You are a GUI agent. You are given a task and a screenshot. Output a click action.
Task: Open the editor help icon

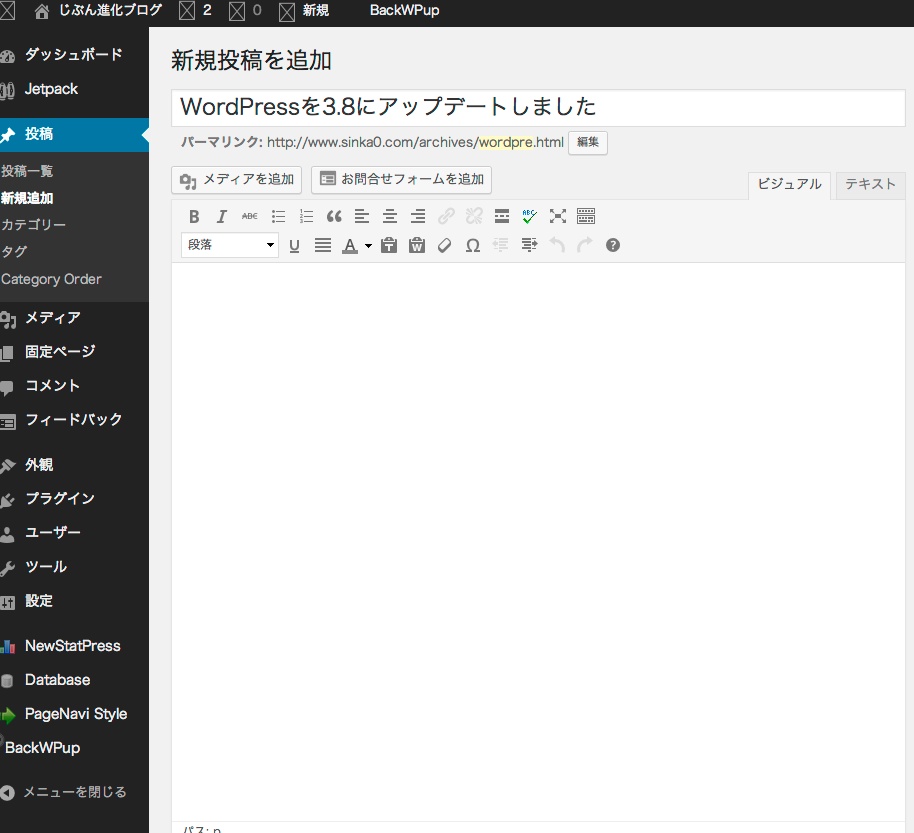coord(613,245)
